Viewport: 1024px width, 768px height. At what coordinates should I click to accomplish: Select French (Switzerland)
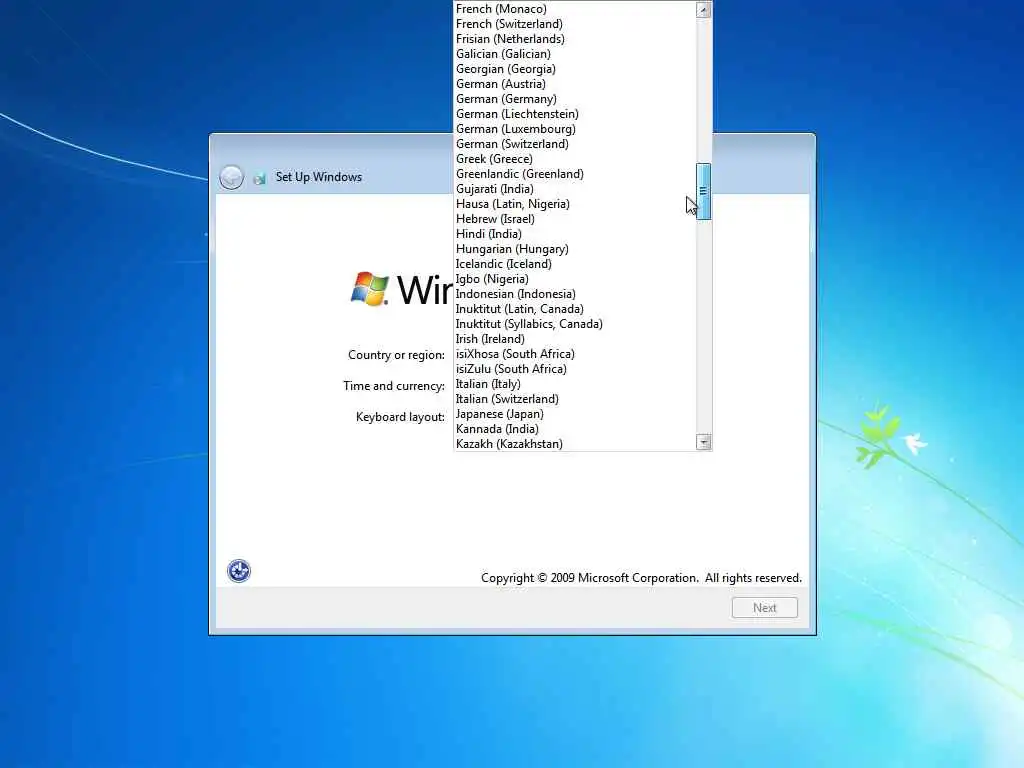(x=575, y=24)
